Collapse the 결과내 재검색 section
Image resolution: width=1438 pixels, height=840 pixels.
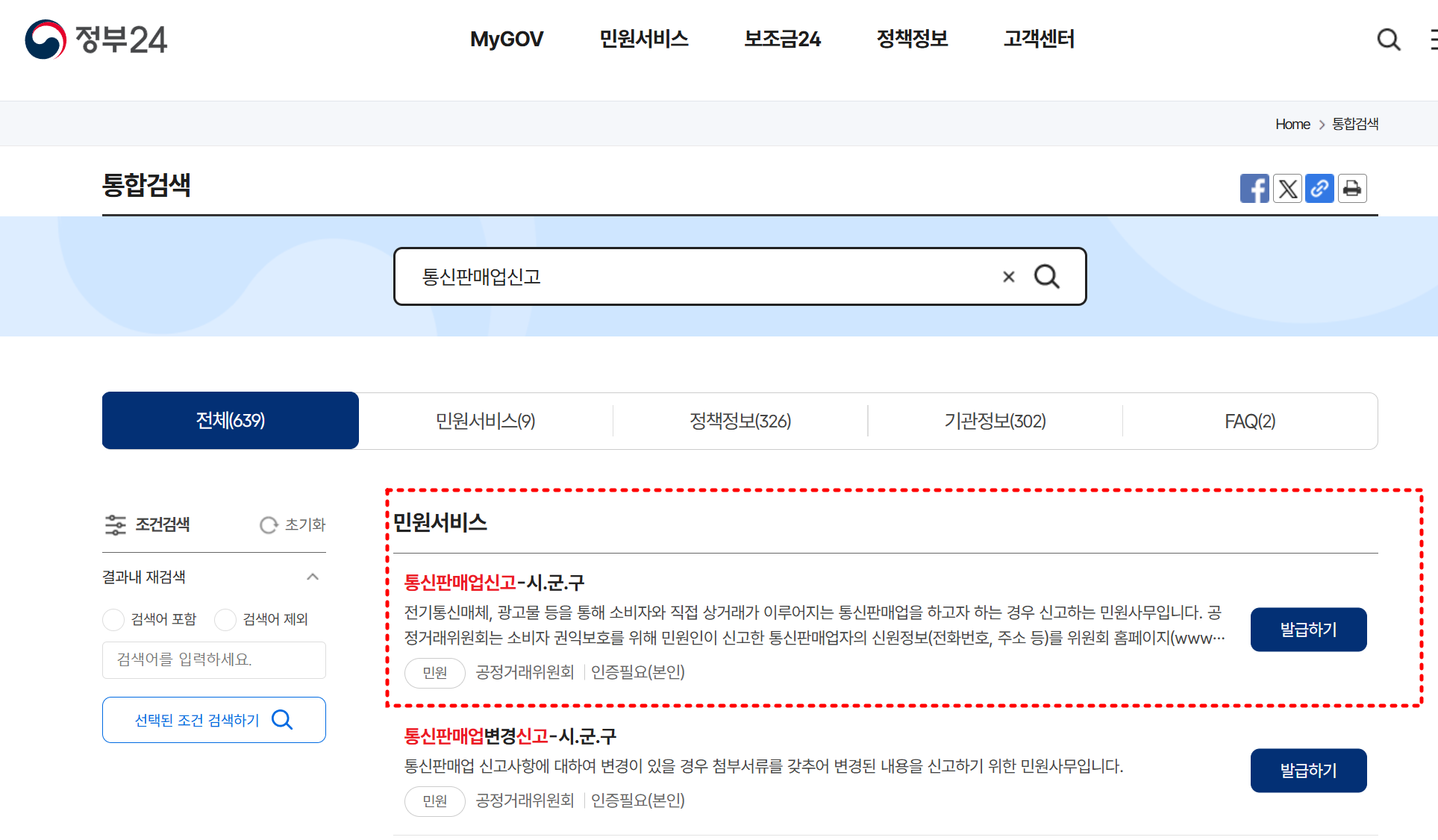[x=313, y=577]
